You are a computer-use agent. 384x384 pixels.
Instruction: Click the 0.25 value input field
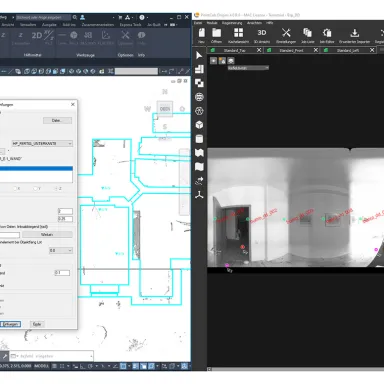(x=65, y=219)
